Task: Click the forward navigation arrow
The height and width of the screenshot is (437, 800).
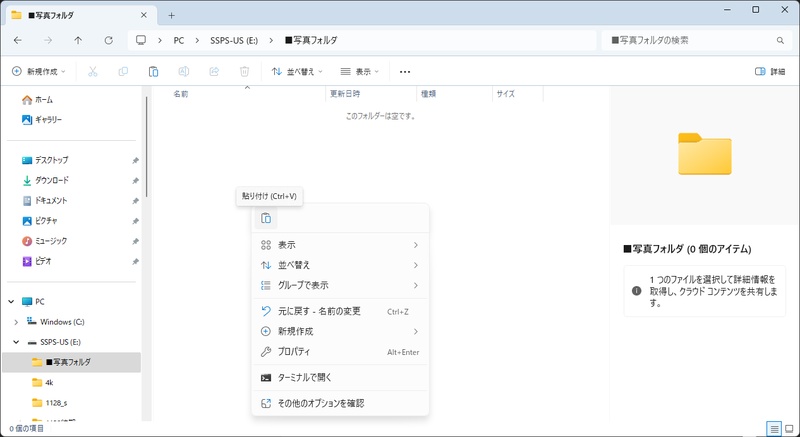Action: [x=48, y=40]
